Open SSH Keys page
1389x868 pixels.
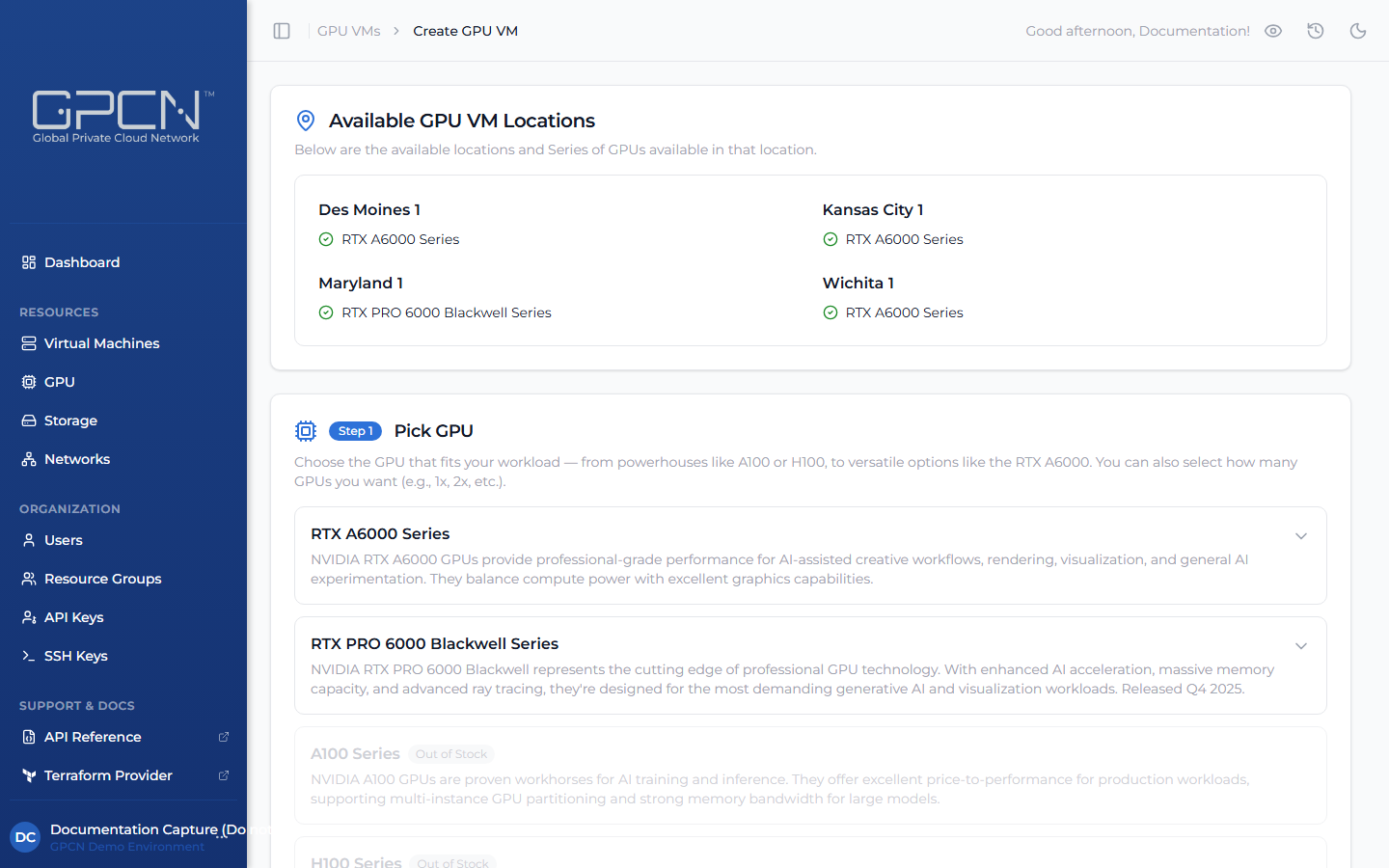123,656
